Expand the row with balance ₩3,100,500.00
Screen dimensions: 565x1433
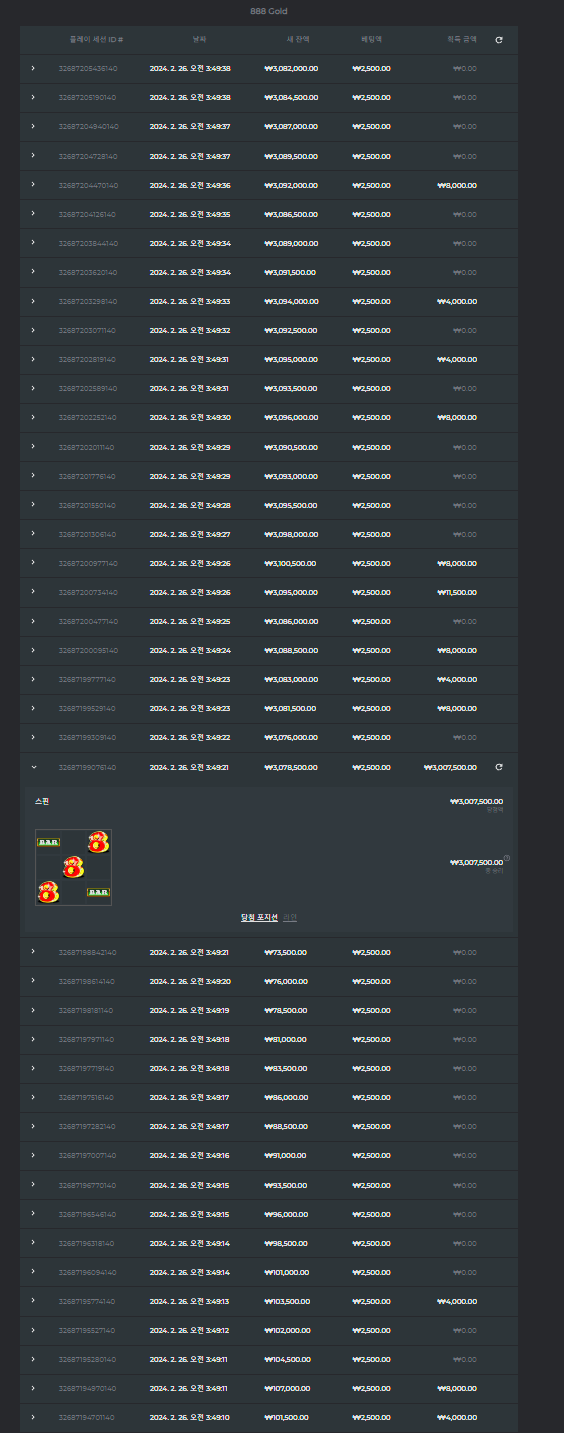tap(33, 563)
